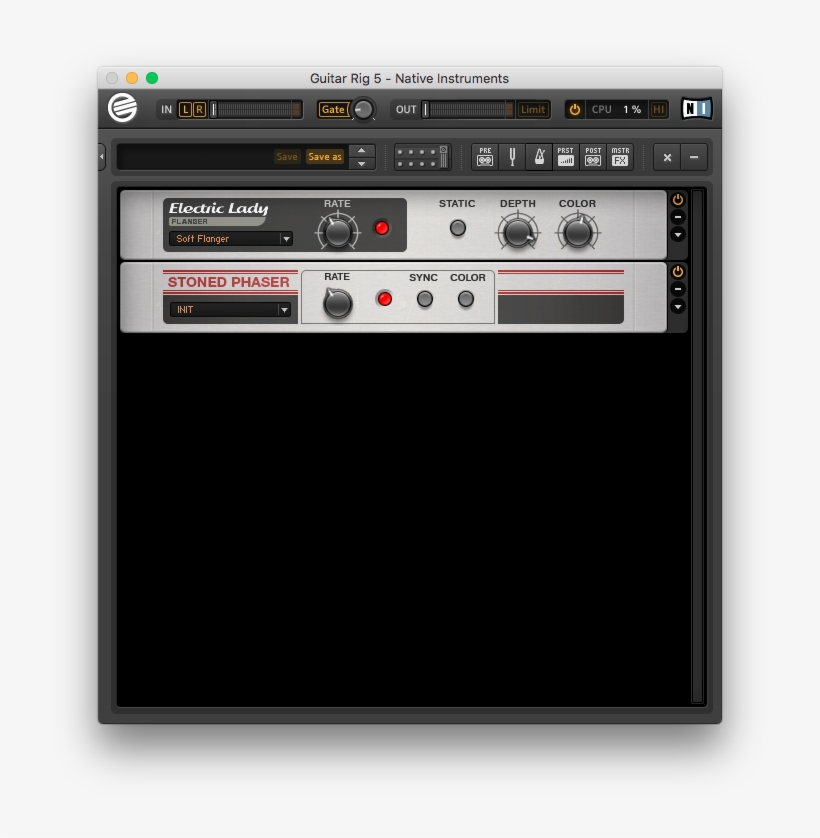The image size is (820, 838).
Task: Toggle the Limit on the output section
Action: click(531, 109)
